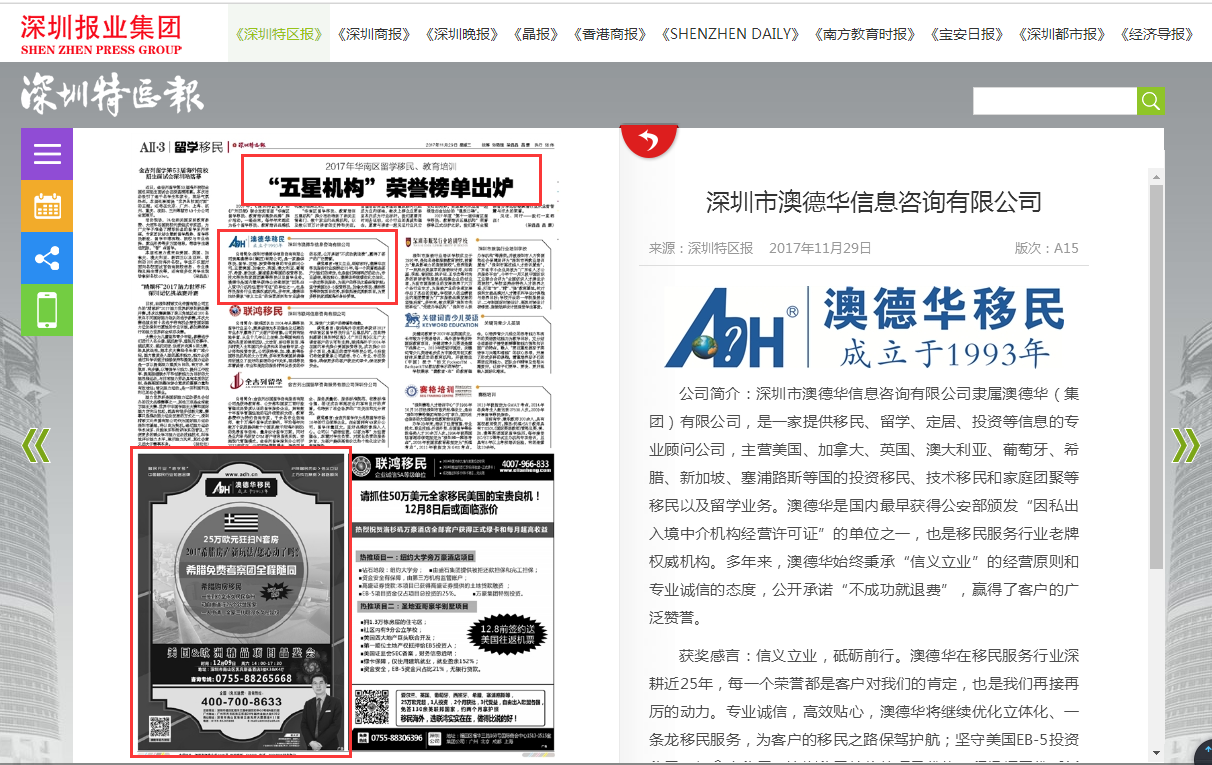Click the blue share icon

click(47, 258)
